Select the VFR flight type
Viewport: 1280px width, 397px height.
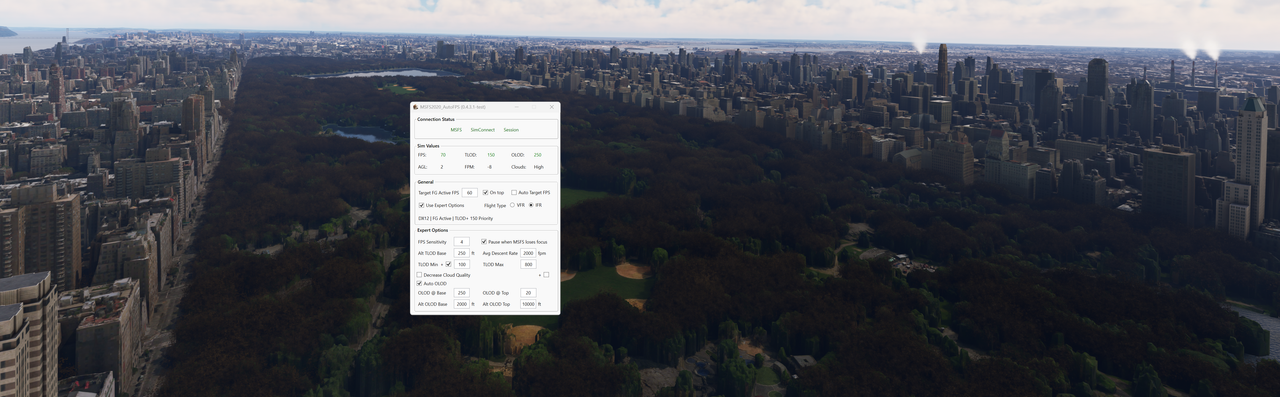pyautogui.click(x=512, y=205)
